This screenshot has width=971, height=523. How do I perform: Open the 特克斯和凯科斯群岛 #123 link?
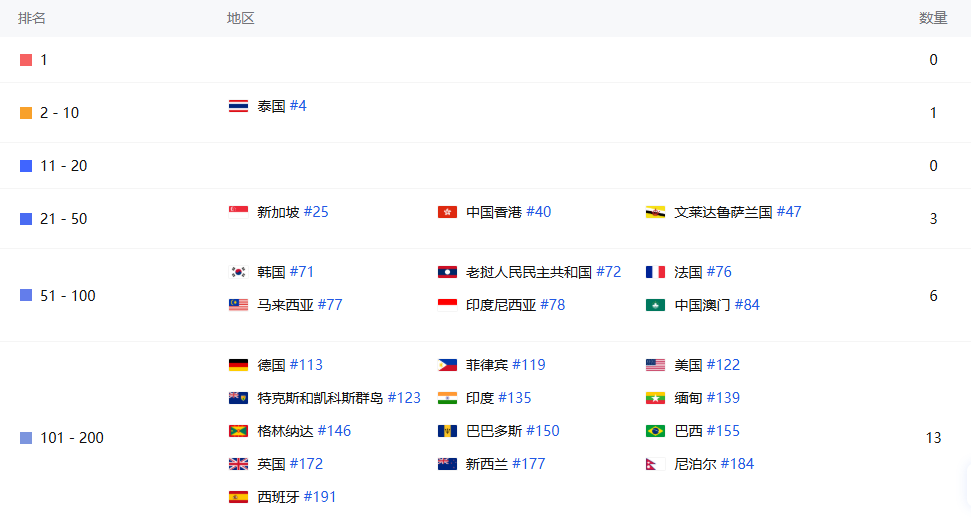tap(339, 397)
